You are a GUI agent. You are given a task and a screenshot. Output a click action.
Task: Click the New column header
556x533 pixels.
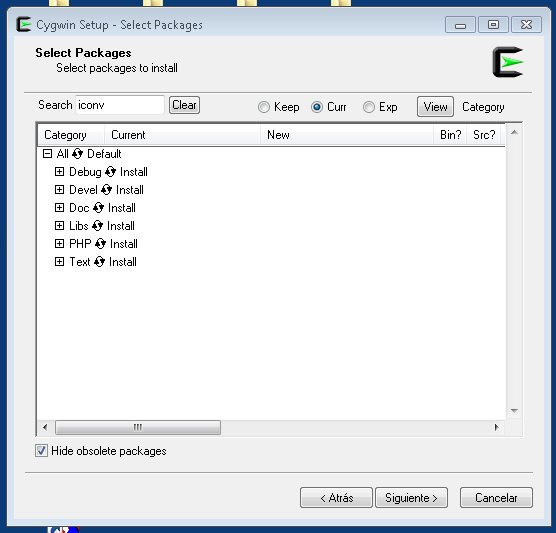(x=347, y=135)
